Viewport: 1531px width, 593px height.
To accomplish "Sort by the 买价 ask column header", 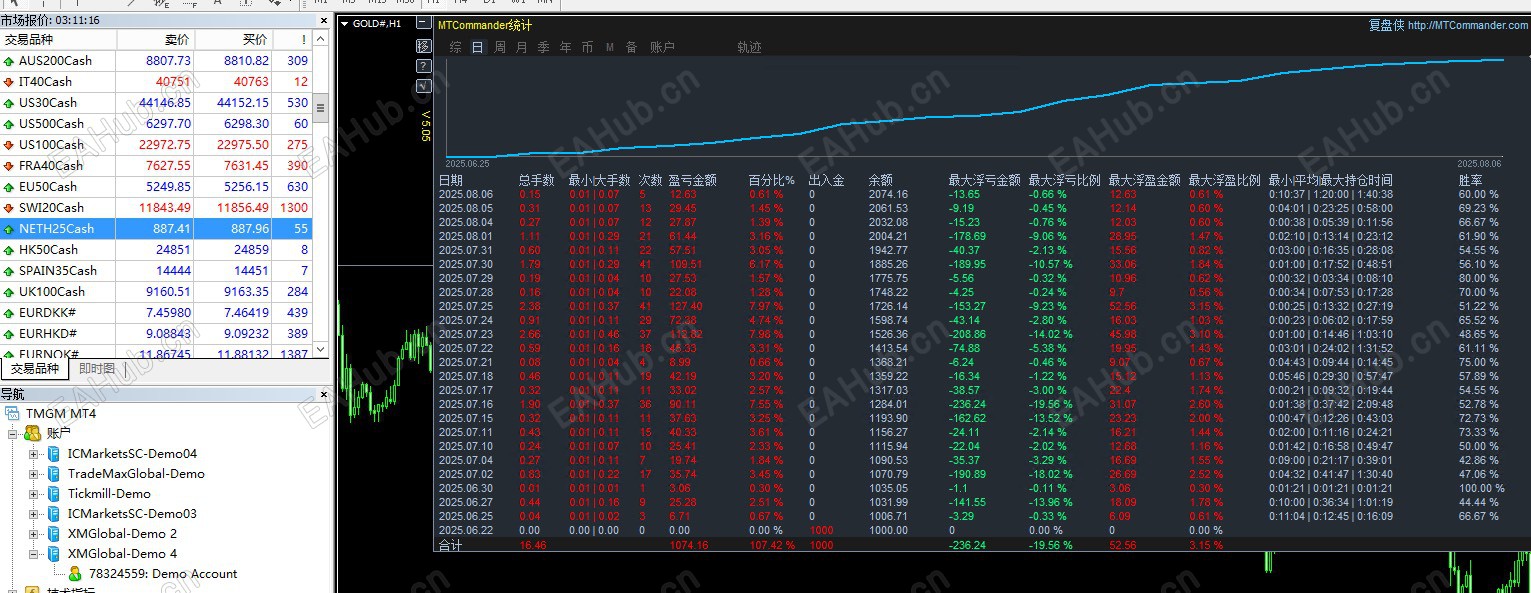I will (x=233, y=40).
